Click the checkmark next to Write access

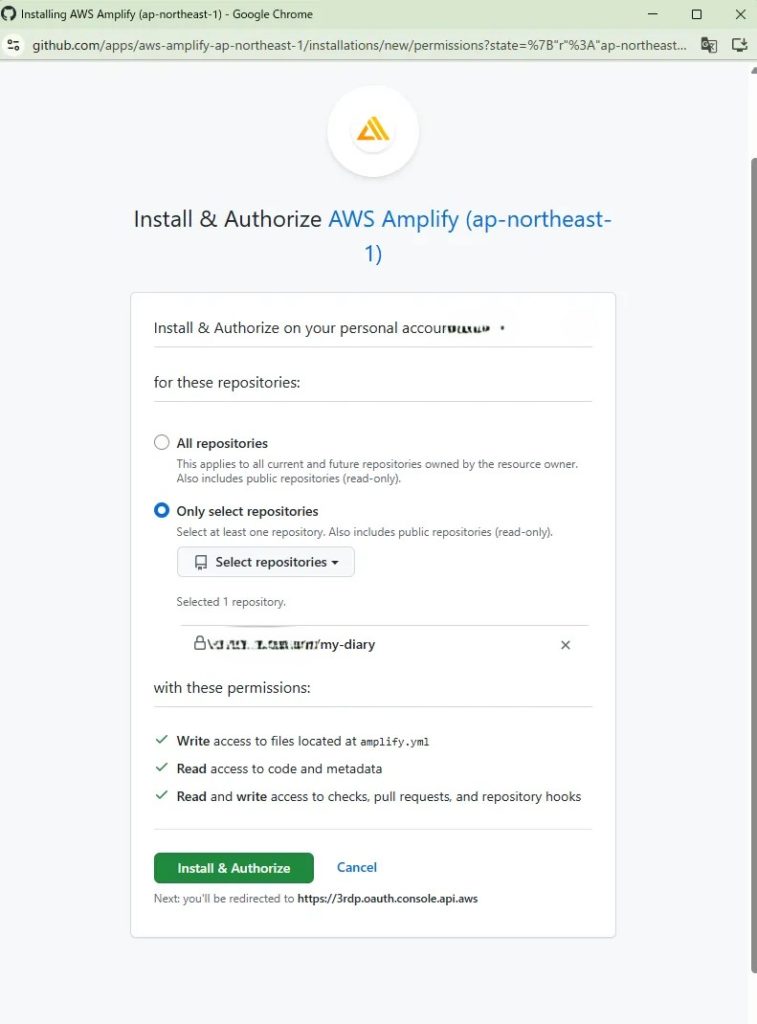(x=161, y=741)
